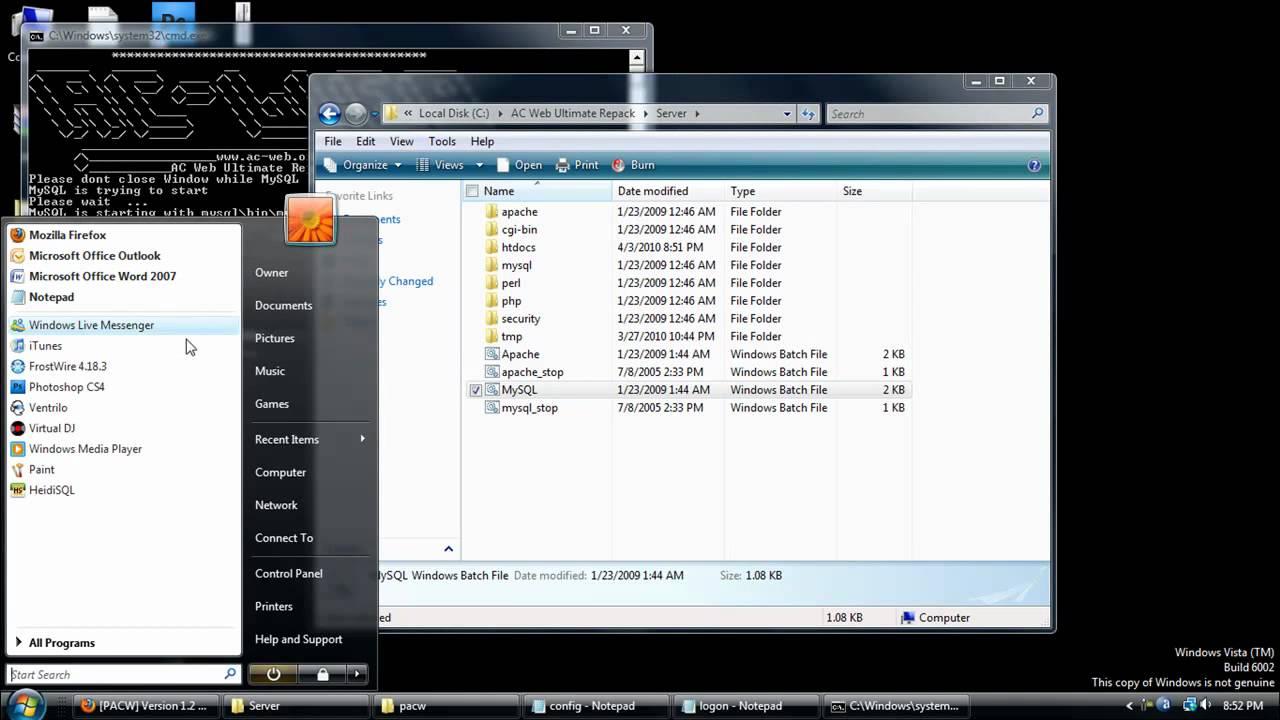Open the Tools menu
This screenshot has height=720, width=1280.
click(x=442, y=141)
